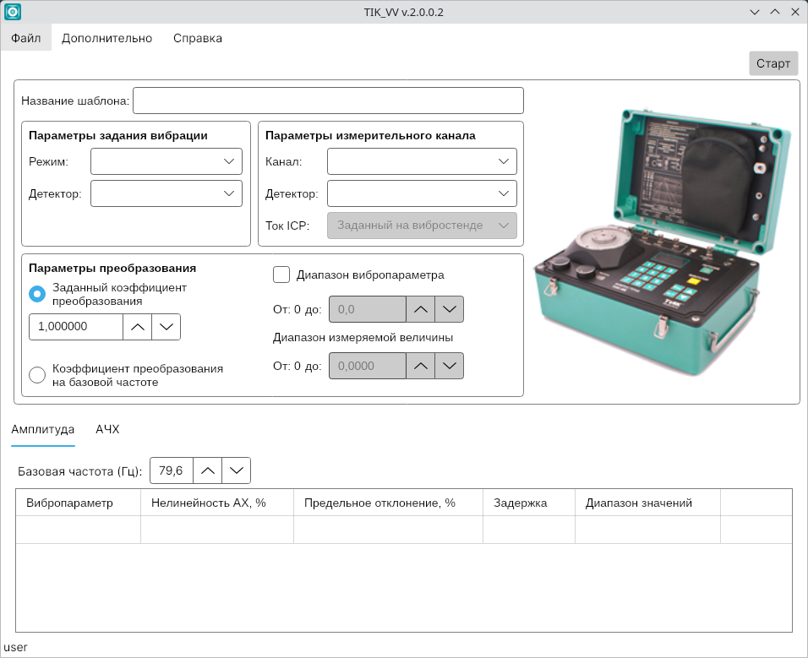Open the Ток ICP dropdown
This screenshot has height=658, width=808.
click(x=422, y=225)
